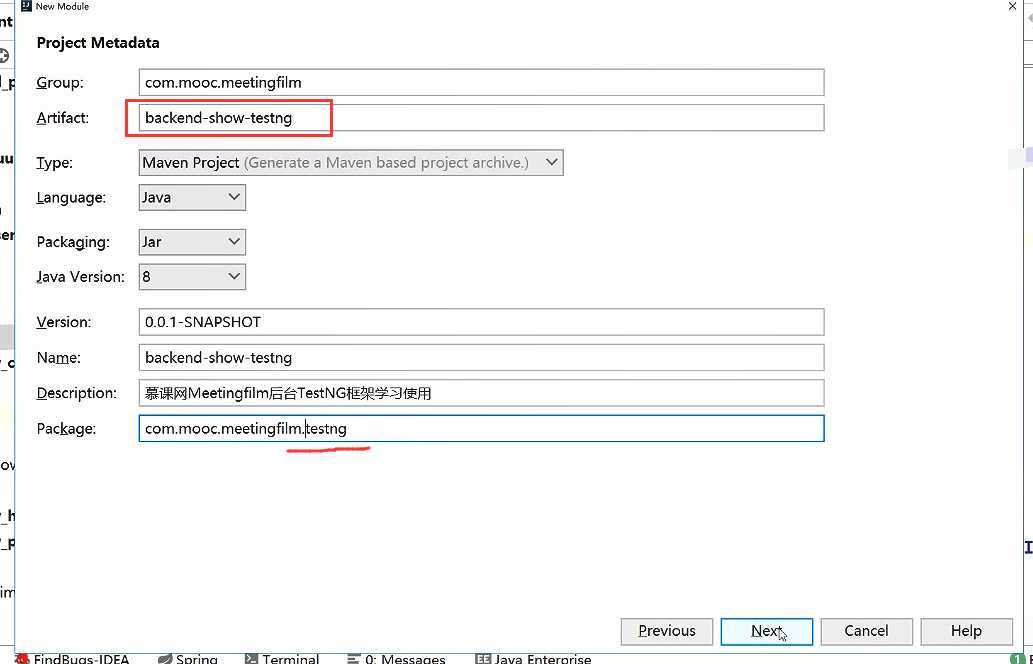
Task: Click the Description input field
Action: coord(481,393)
